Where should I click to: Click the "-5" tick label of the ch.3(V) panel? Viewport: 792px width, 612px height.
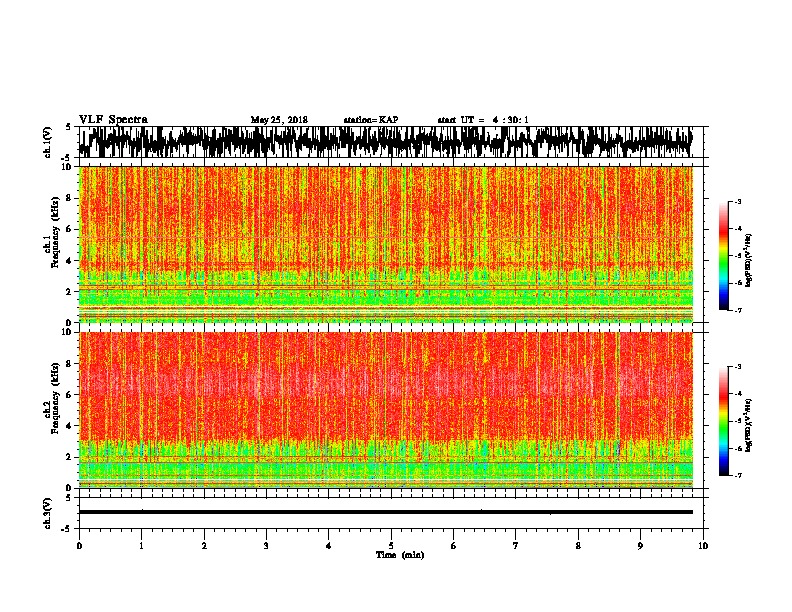[67, 529]
